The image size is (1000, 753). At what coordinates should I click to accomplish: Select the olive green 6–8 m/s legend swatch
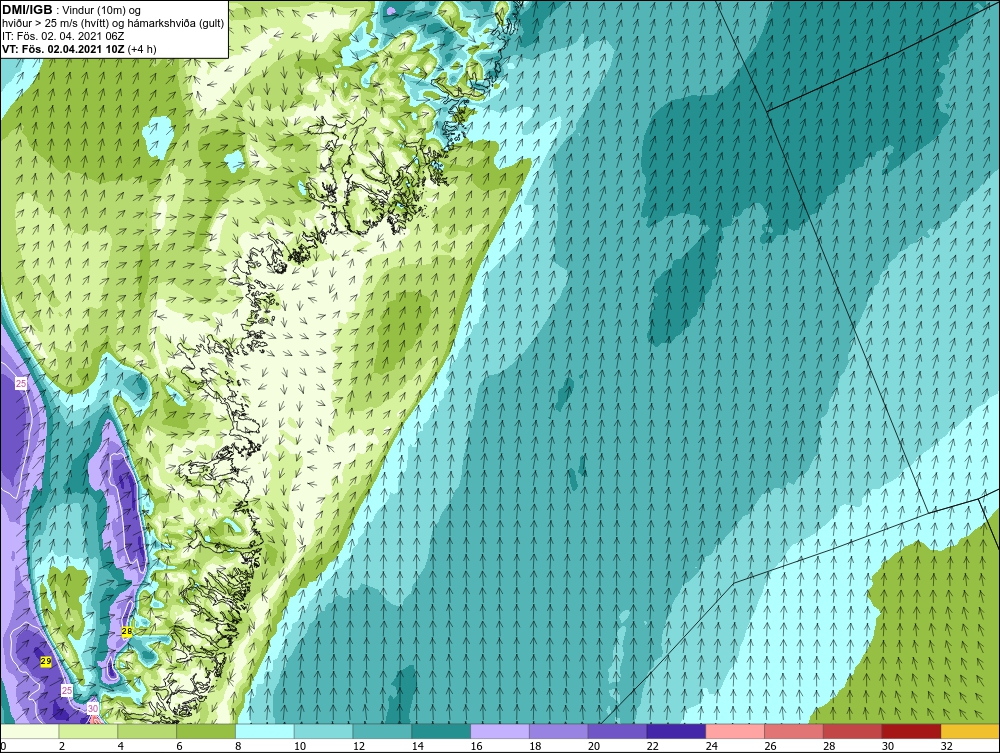[x=206, y=731]
